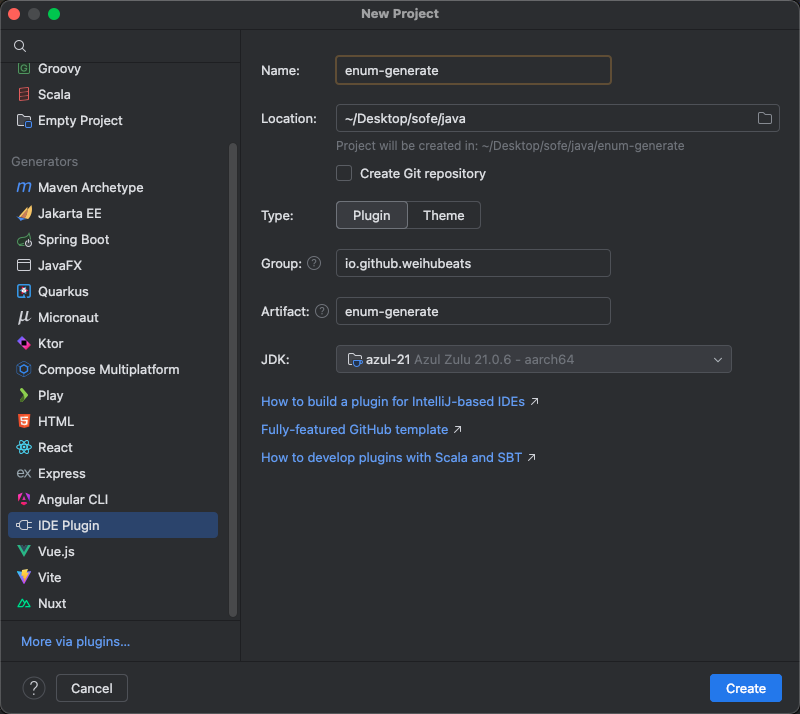The width and height of the screenshot is (800, 714).
Task: Click the Vue.js icon
Action: [x=23, y=551]
